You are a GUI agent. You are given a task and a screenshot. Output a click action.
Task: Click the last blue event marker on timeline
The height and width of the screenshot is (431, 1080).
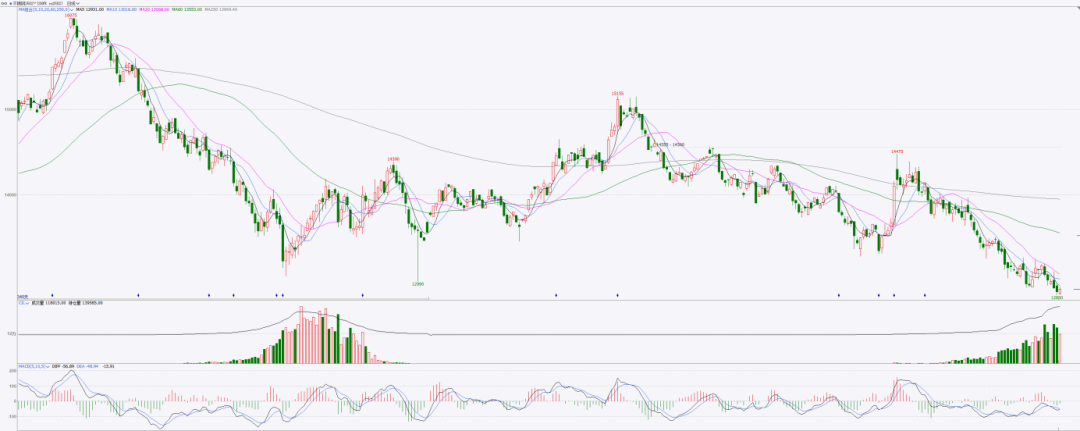tap(925, 295)
